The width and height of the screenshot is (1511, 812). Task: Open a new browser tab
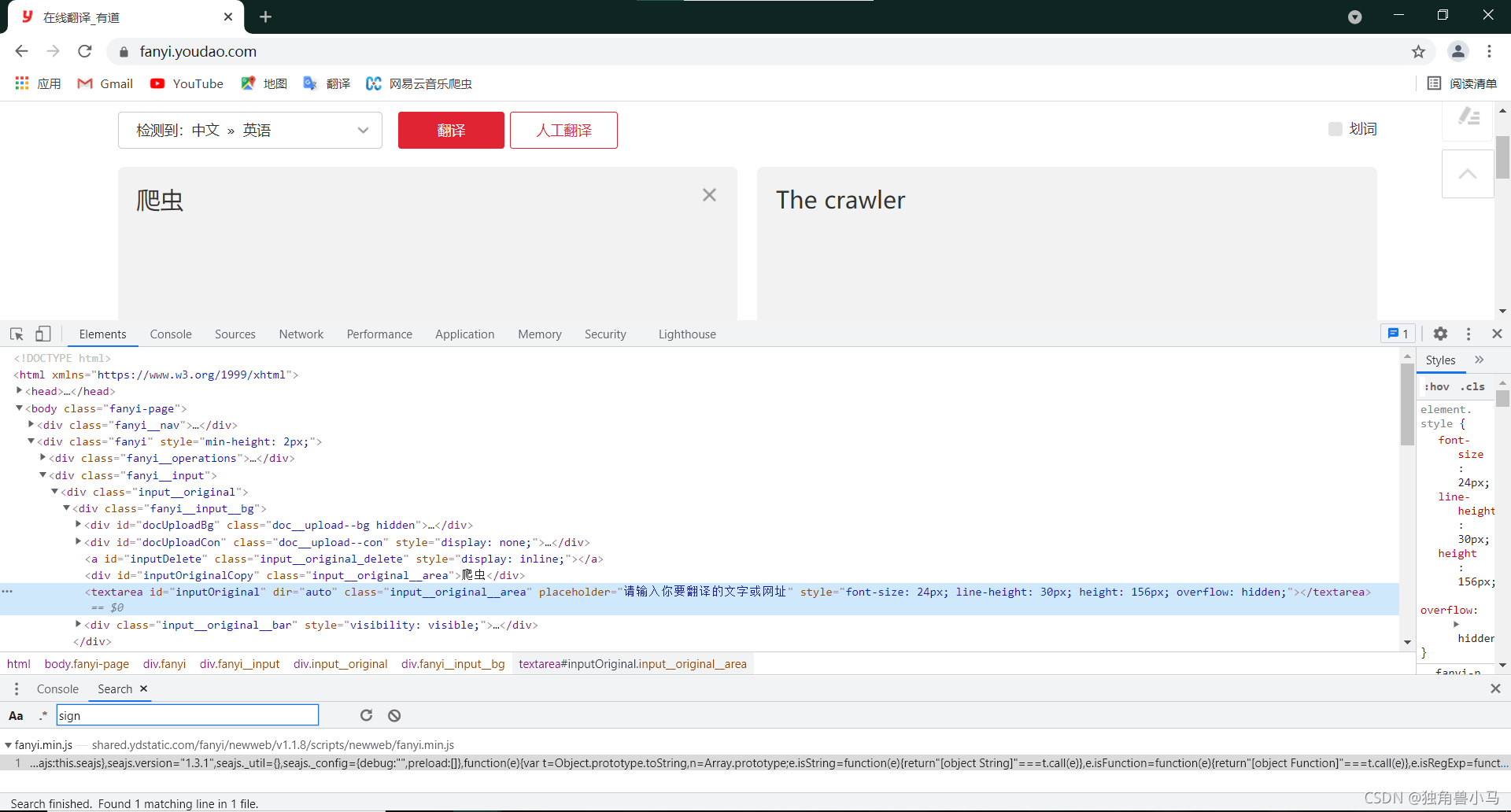click(265, 17)
